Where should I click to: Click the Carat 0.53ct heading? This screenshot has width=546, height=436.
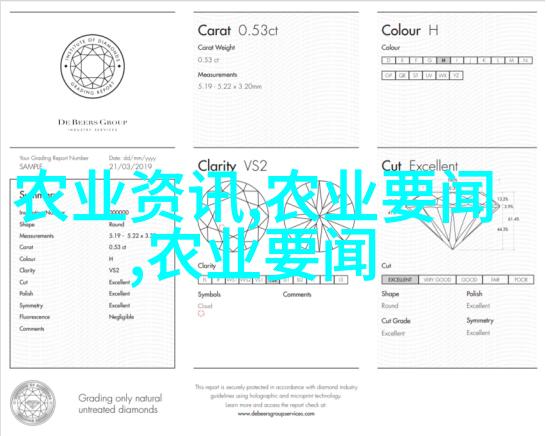(238, 31)
